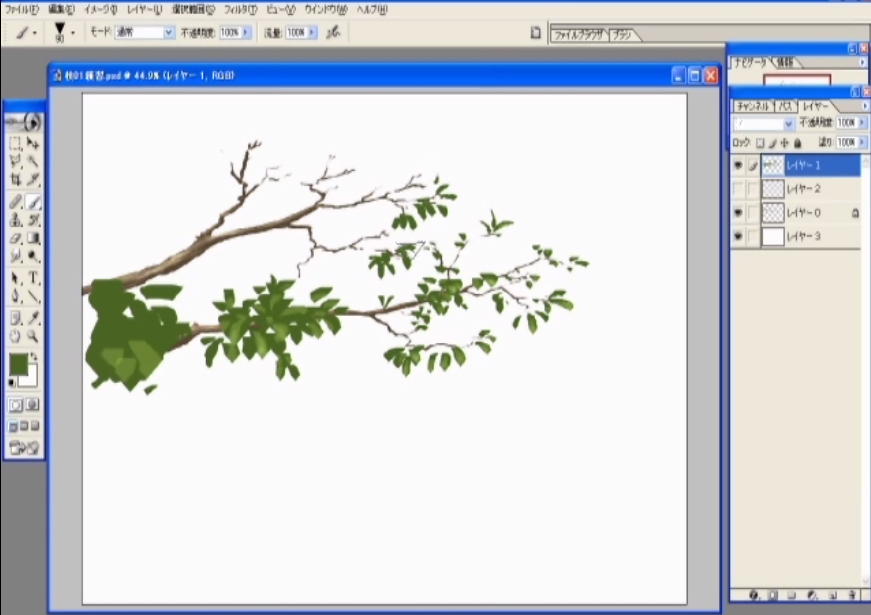Open layer blend mode dropdown in Layers panel
The image size is (871, 615).
(x=788, y=123)
